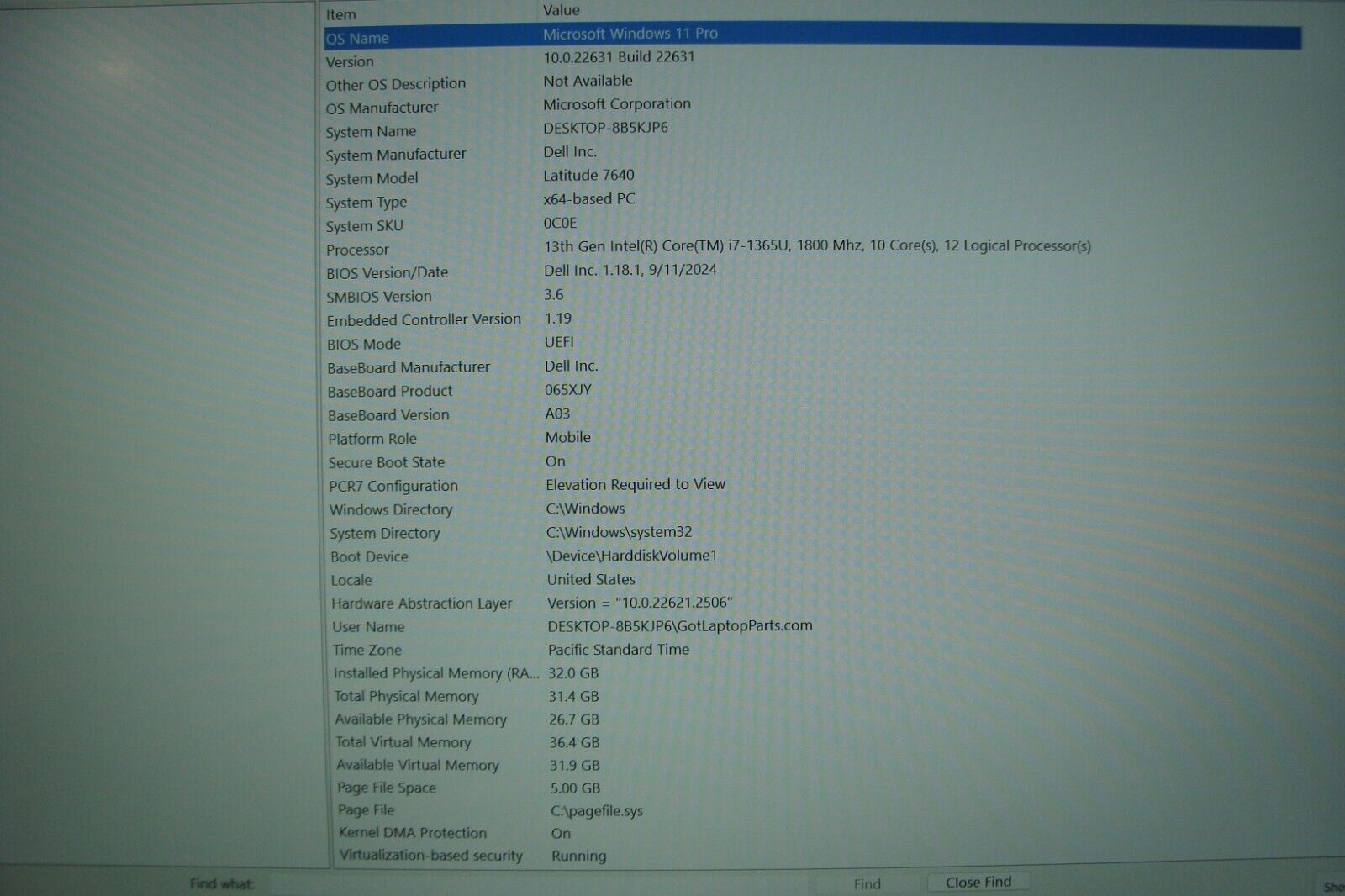Select the BaseBoard Manufacturer row
The height and width of the screenshot is (896, 1345).
coord(812,366)
